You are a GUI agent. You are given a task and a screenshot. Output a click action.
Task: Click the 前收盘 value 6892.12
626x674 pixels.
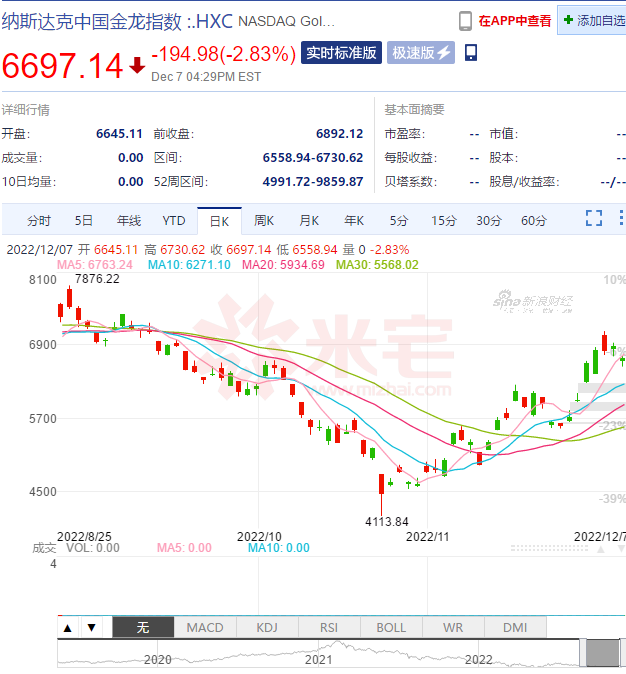coord(340,134)
